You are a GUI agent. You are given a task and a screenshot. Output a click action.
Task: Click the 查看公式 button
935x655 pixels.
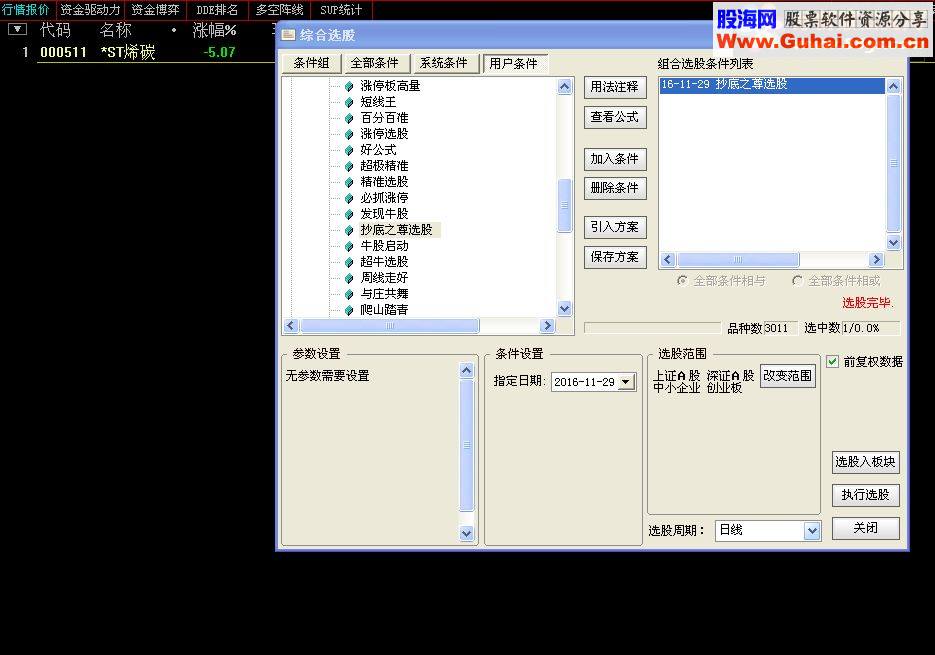[x=615, y=118]
